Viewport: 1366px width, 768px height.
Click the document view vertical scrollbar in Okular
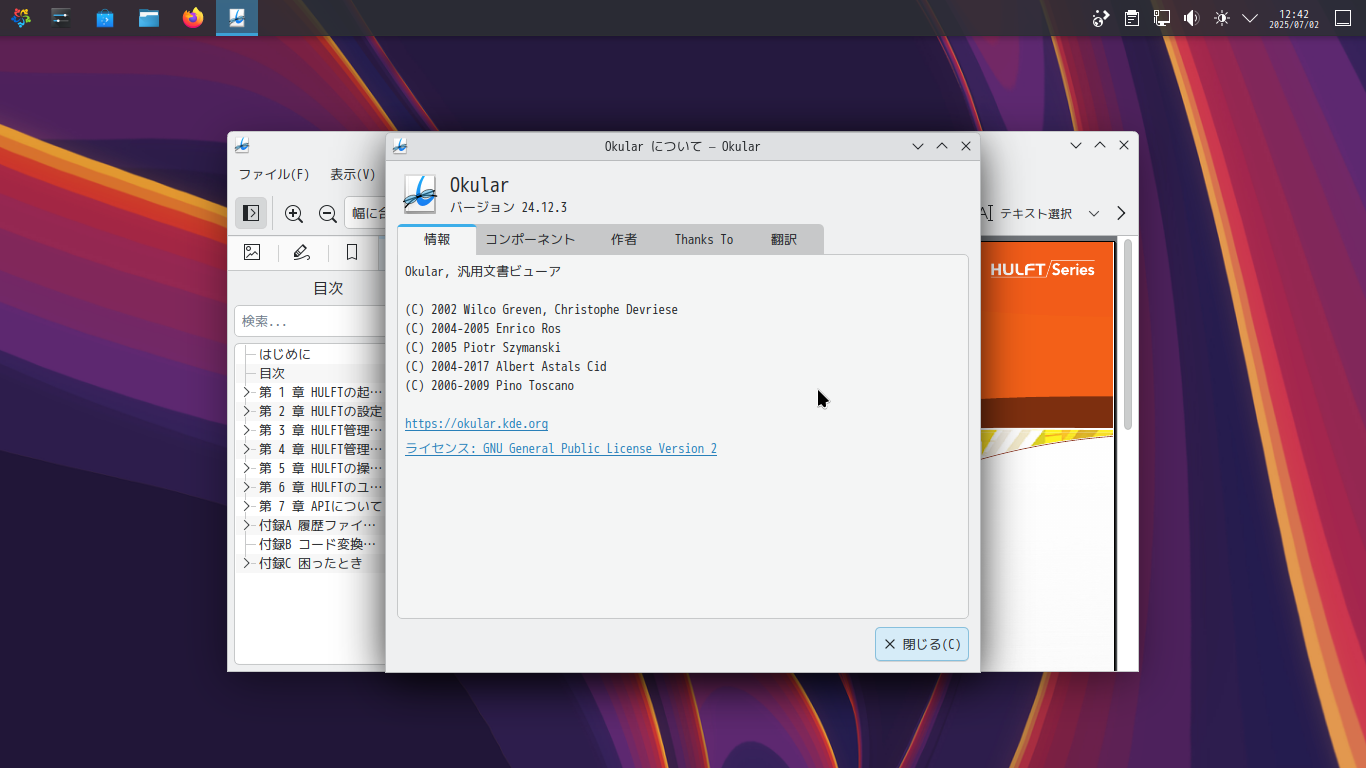click(1128, 335)
